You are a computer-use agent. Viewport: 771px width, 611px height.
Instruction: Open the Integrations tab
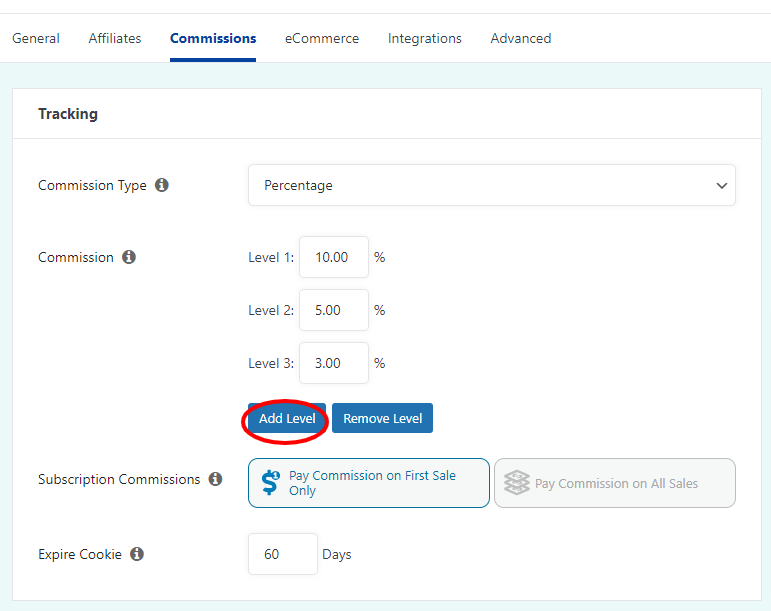425,38
